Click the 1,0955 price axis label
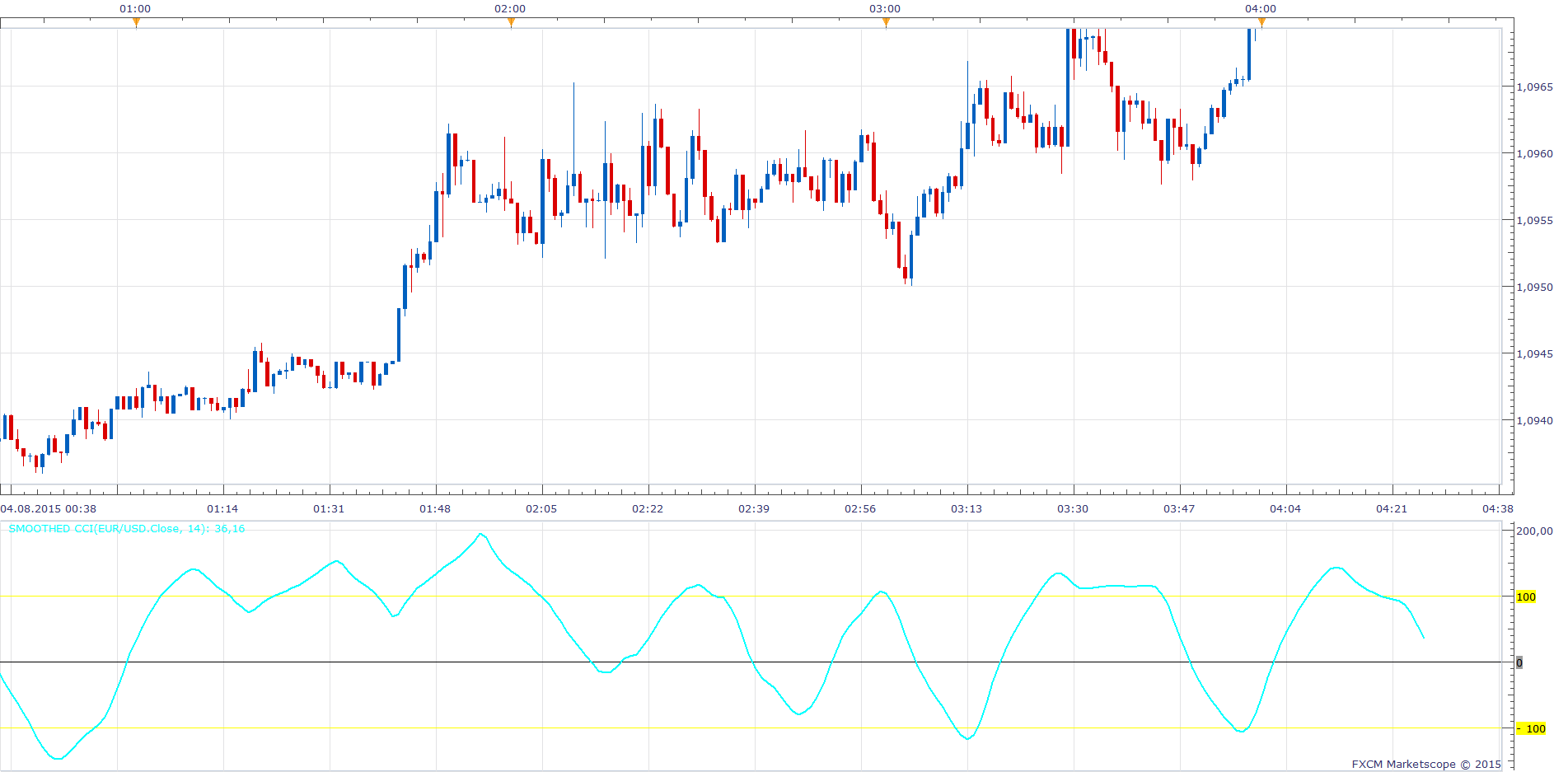 [x=1534, y=220]
